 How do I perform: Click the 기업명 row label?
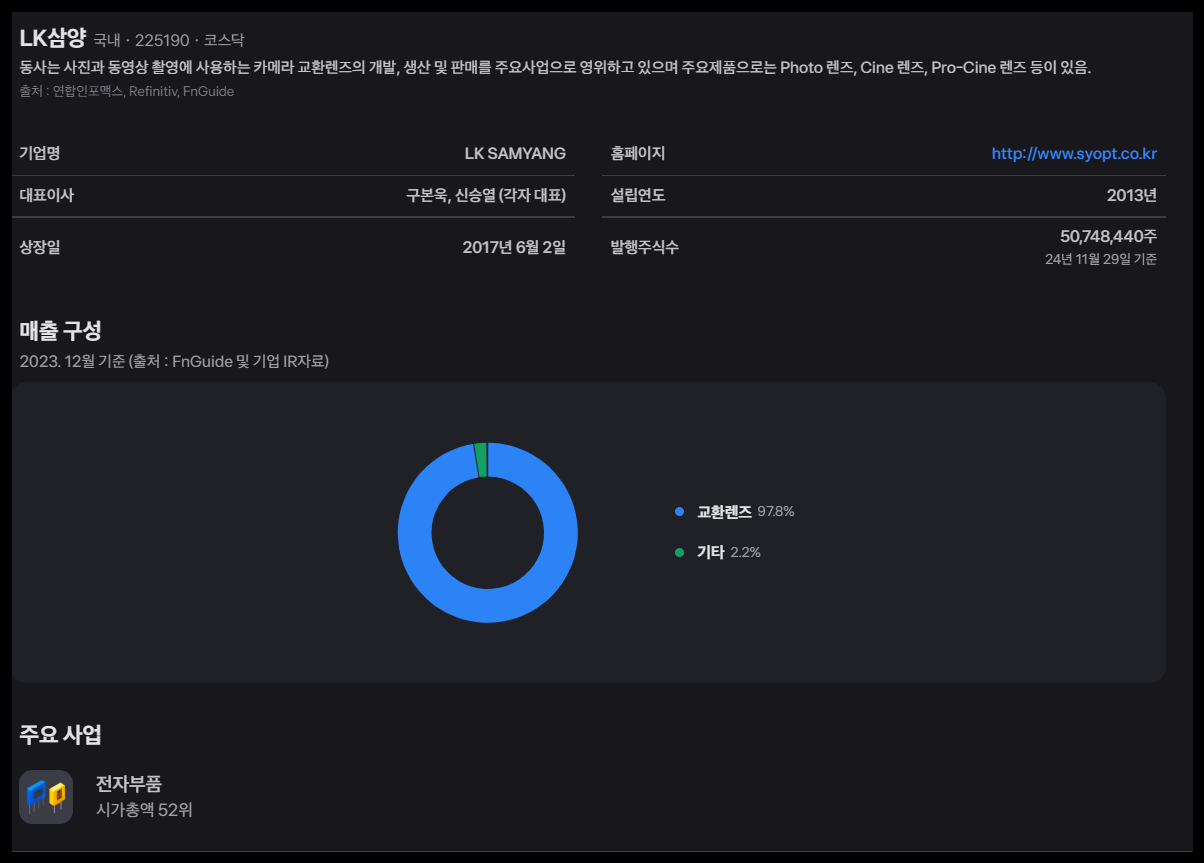coord(40,153)
